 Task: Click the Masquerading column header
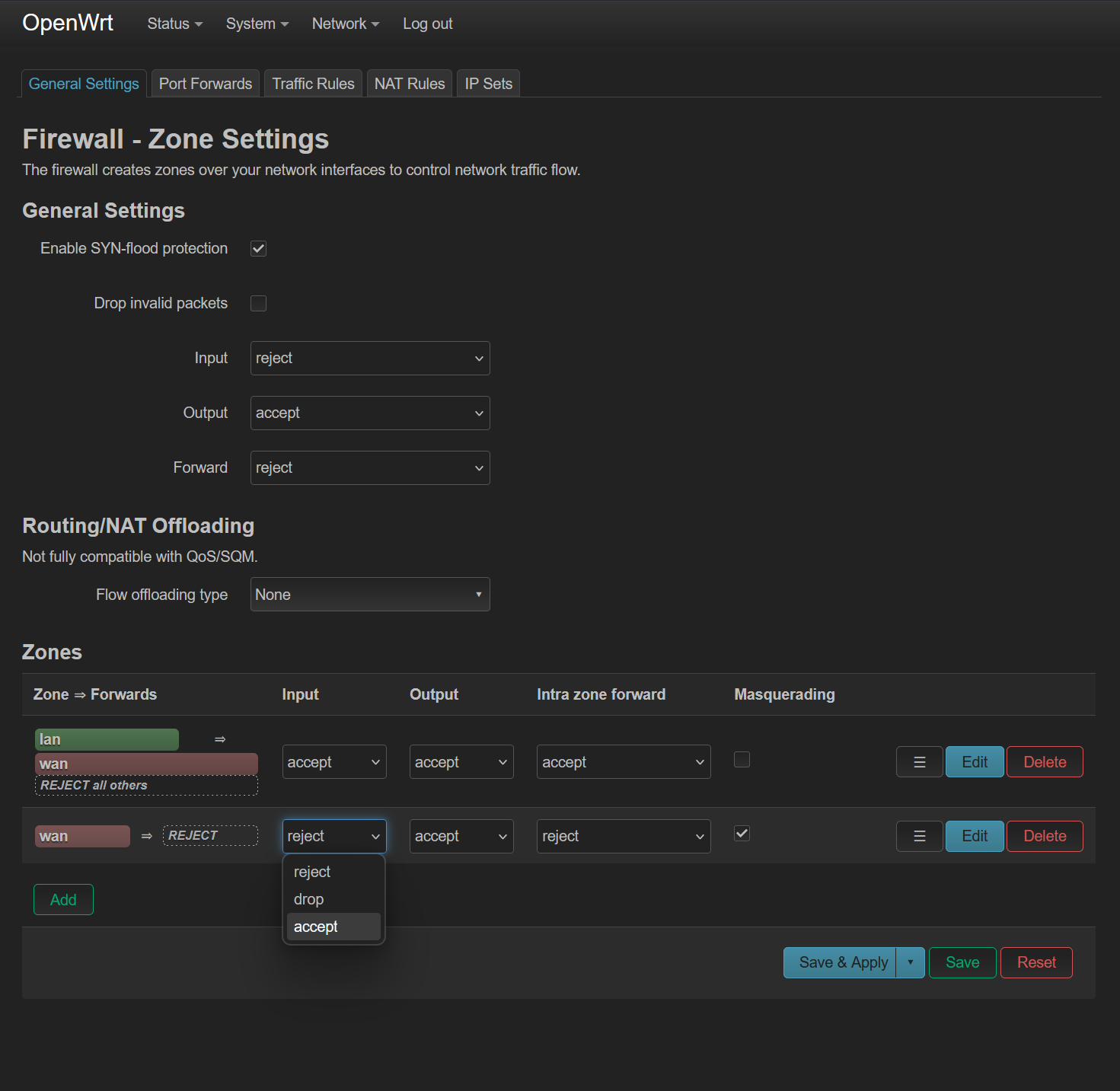point(784,694)
